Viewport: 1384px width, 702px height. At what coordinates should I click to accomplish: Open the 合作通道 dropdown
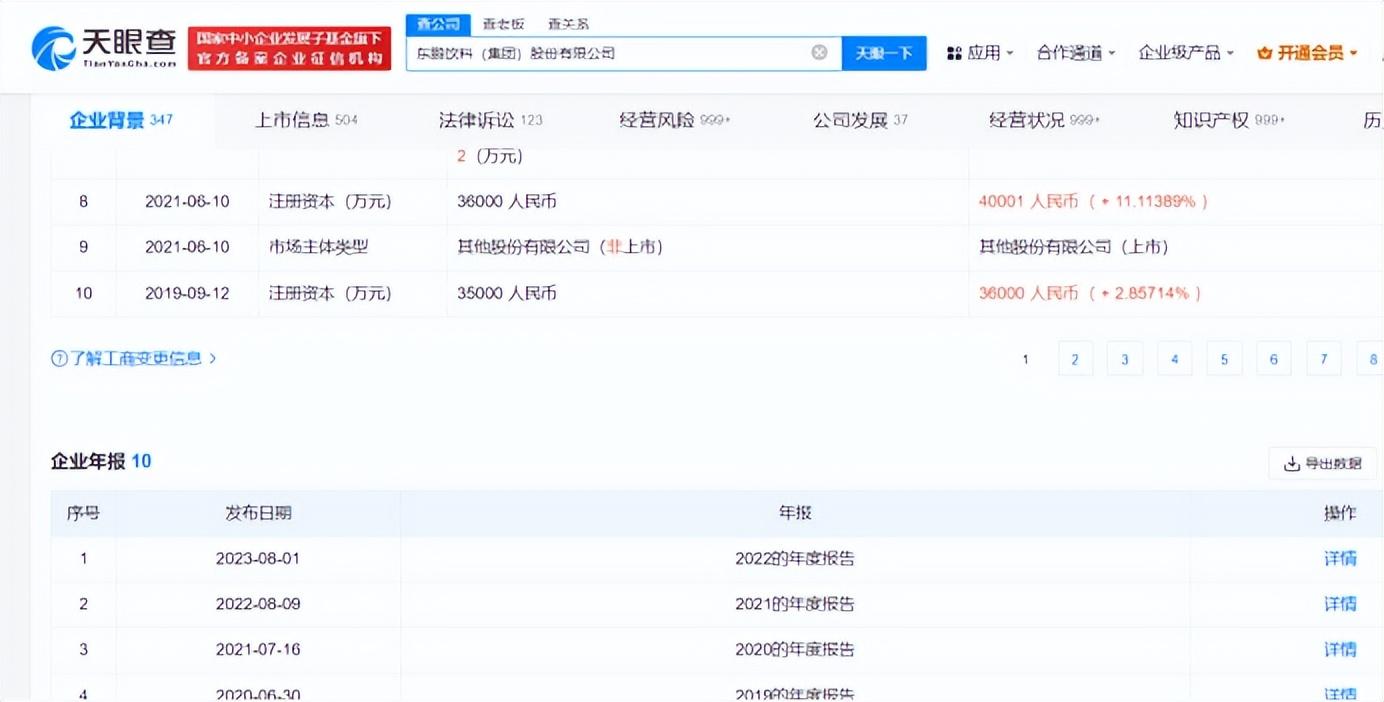point(1075,53)
